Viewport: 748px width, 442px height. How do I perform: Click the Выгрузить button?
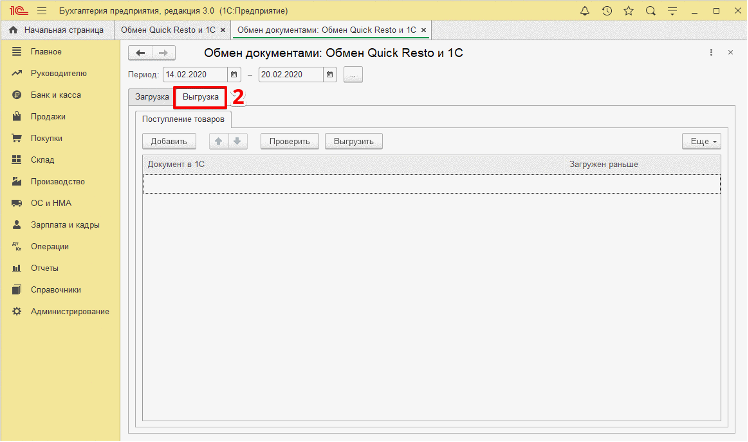[x=353, y=141]
